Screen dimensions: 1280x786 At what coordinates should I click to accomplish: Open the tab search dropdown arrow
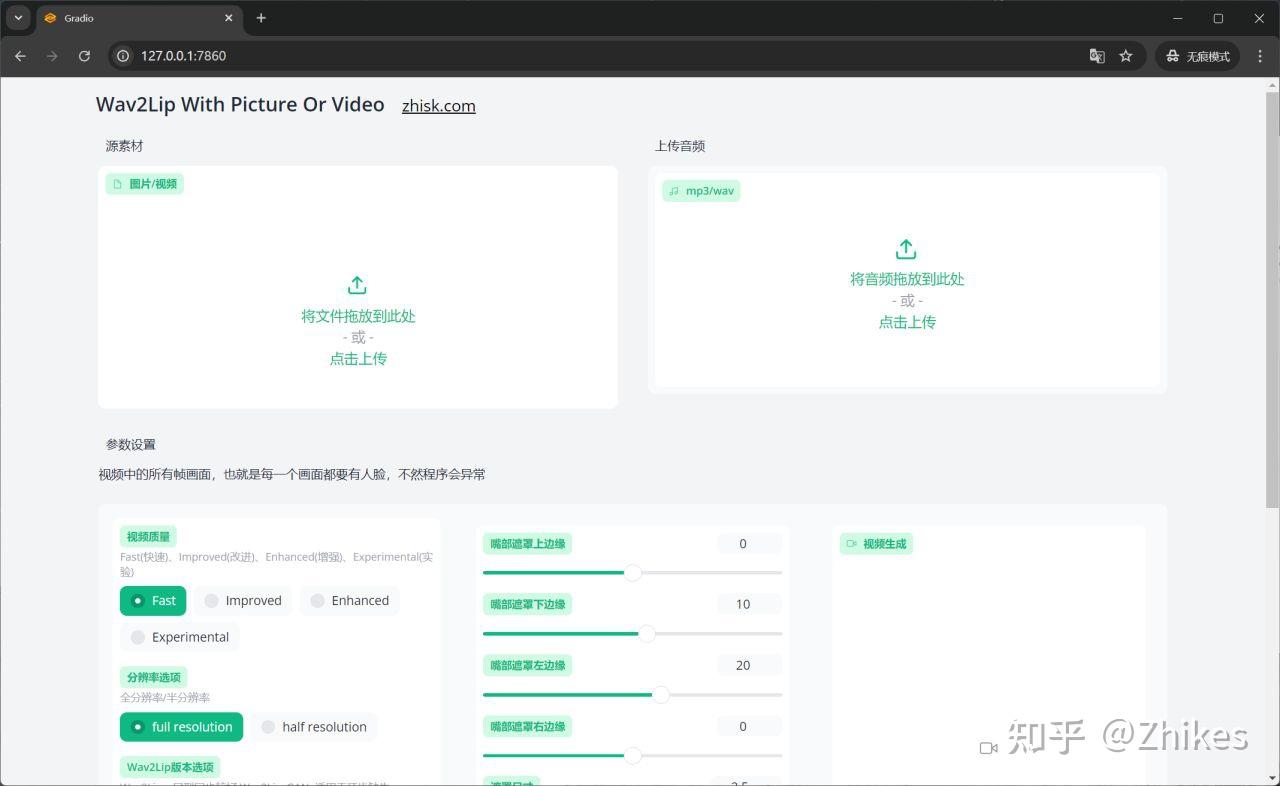pyautogui.click(x=18, y=18)
